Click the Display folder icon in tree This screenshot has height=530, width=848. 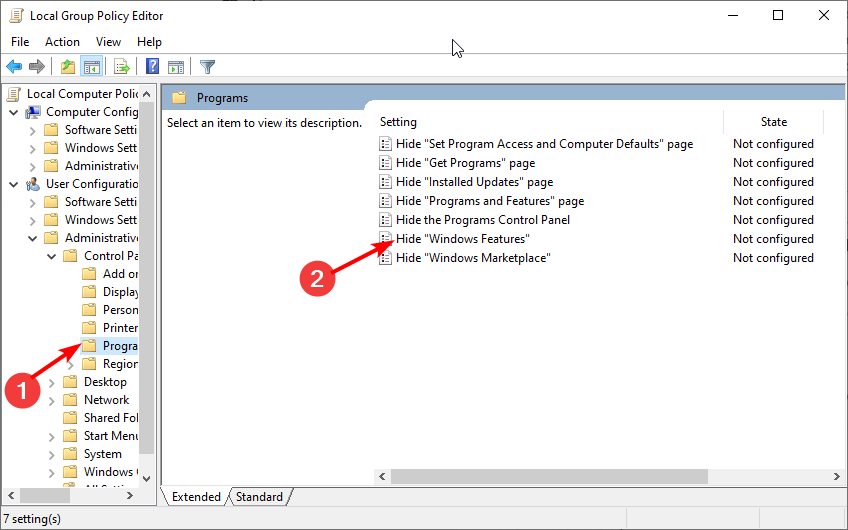tap(89, 292)
